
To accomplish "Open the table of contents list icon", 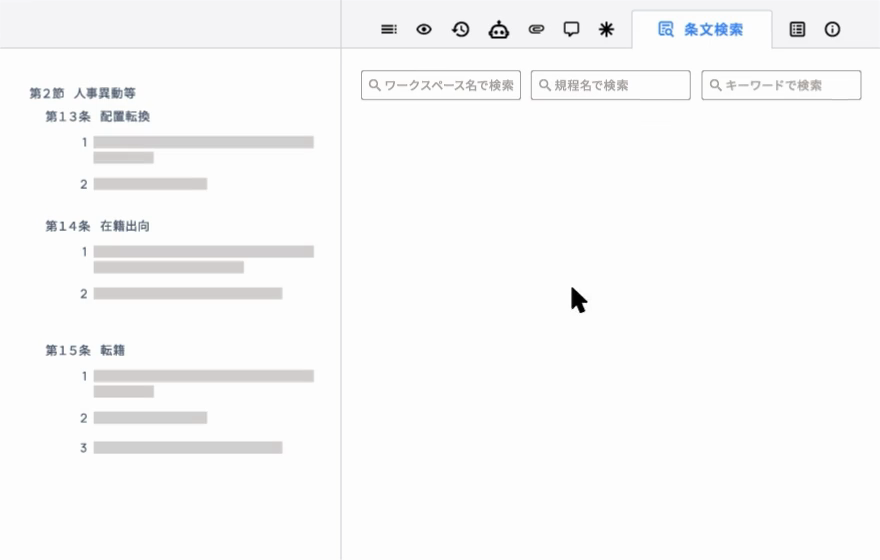I will (x=388, y=30).
